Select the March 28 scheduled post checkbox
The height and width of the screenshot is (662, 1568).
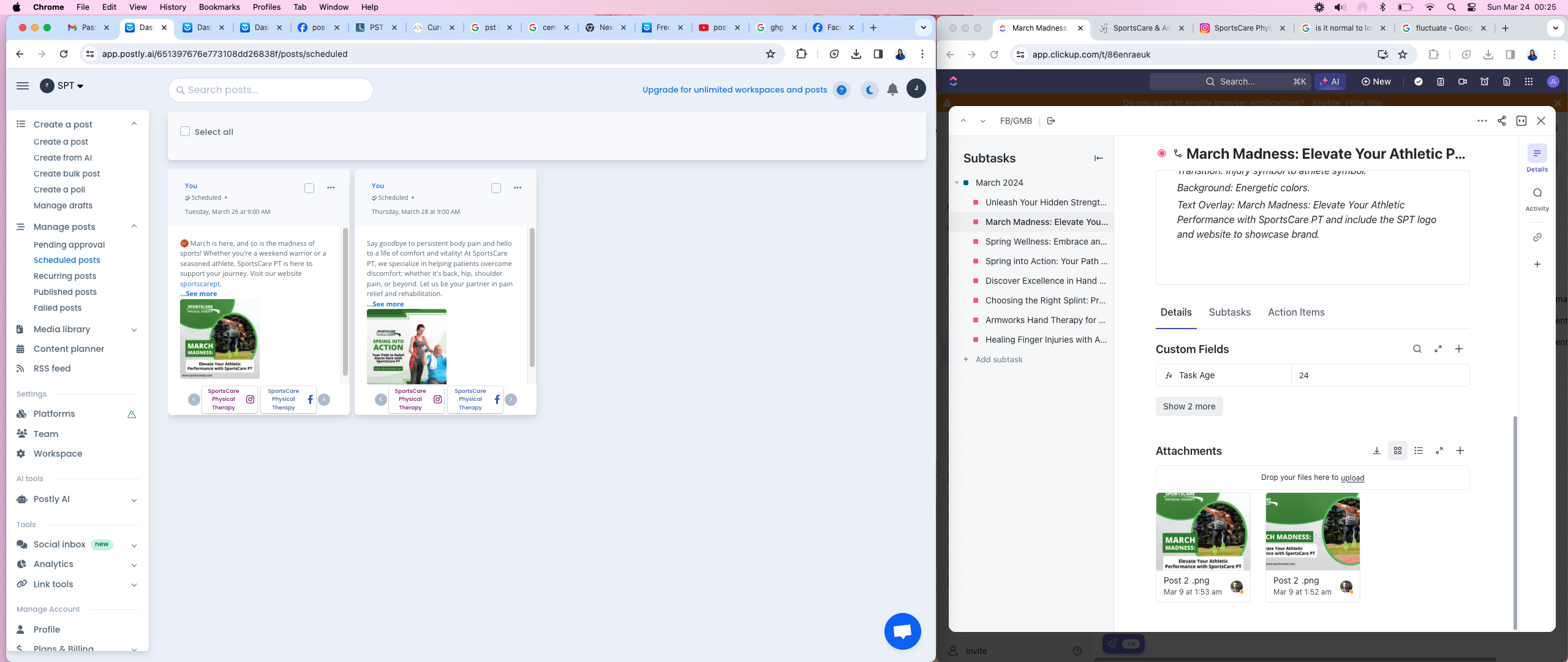pos(496,188)
